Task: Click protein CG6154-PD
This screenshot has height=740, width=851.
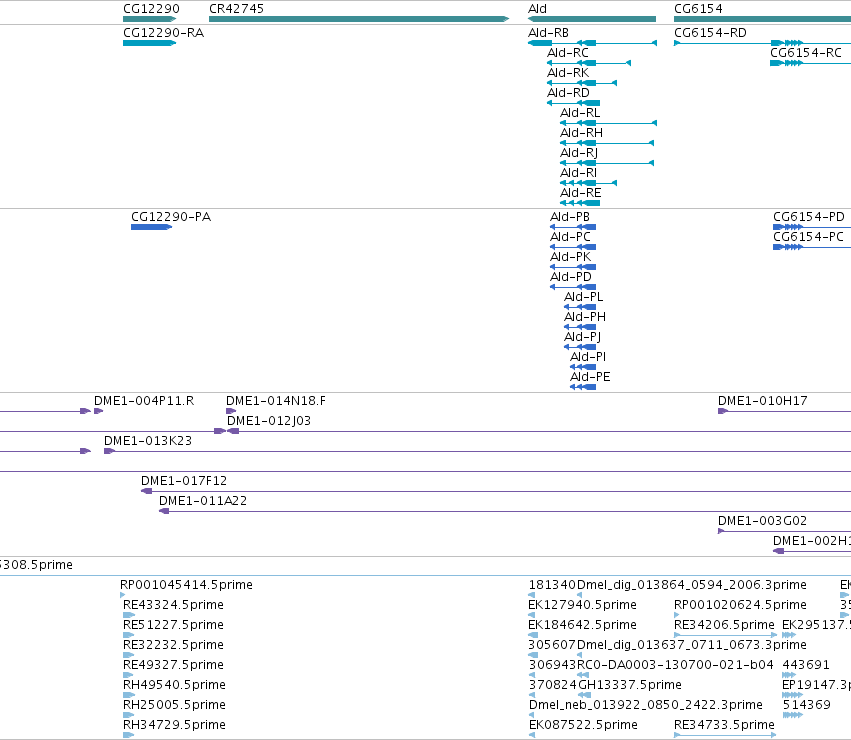Action: click(809, 217)
